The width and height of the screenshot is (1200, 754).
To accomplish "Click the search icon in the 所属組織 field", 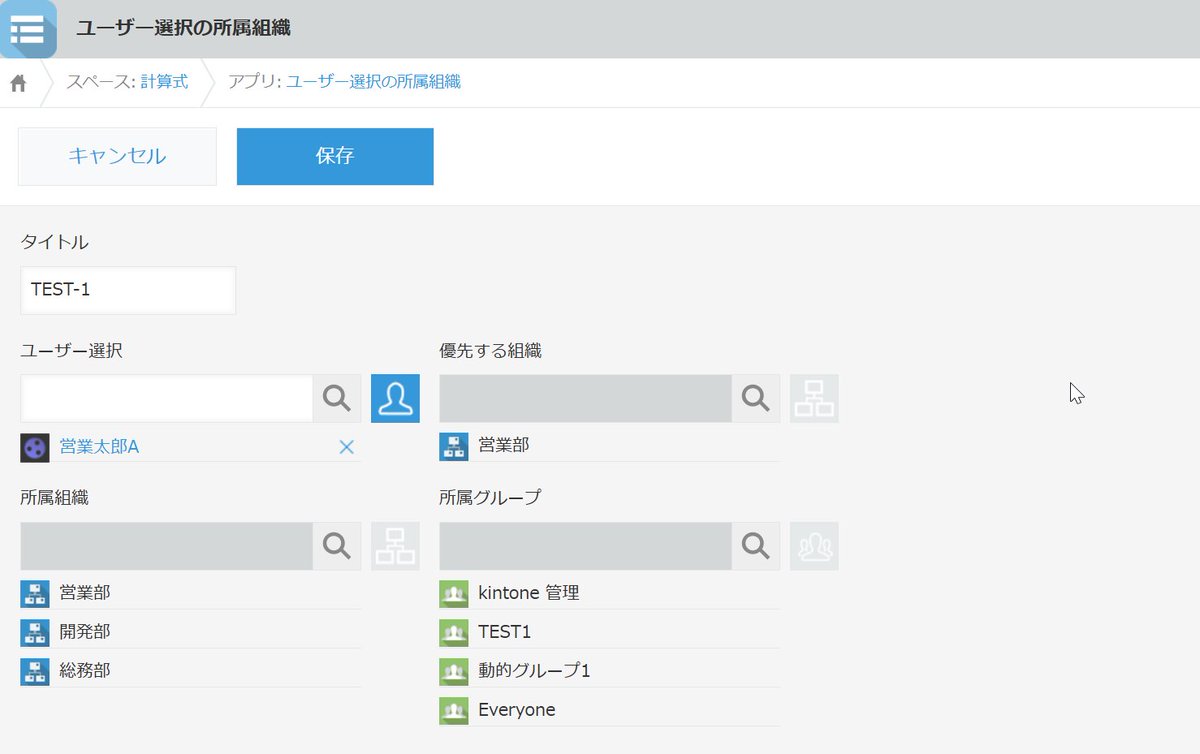I will [x=337, y=545].
